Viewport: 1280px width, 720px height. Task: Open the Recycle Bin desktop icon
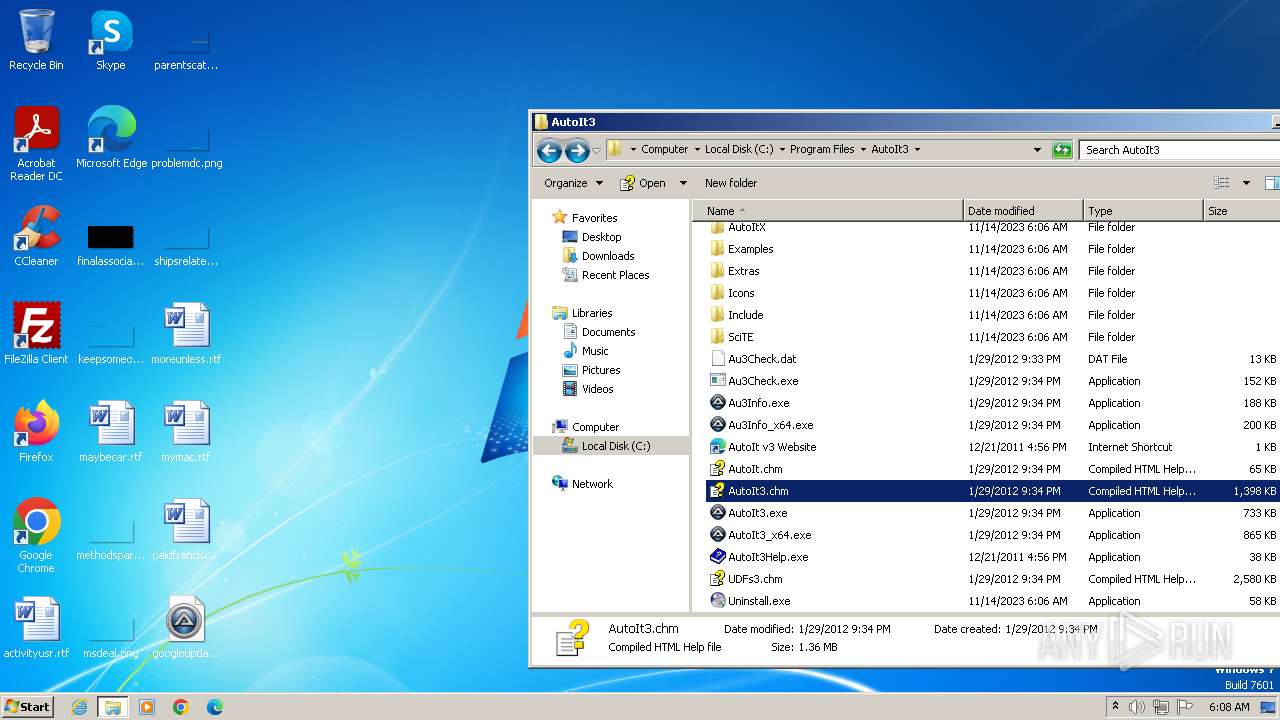coord(36,40)
